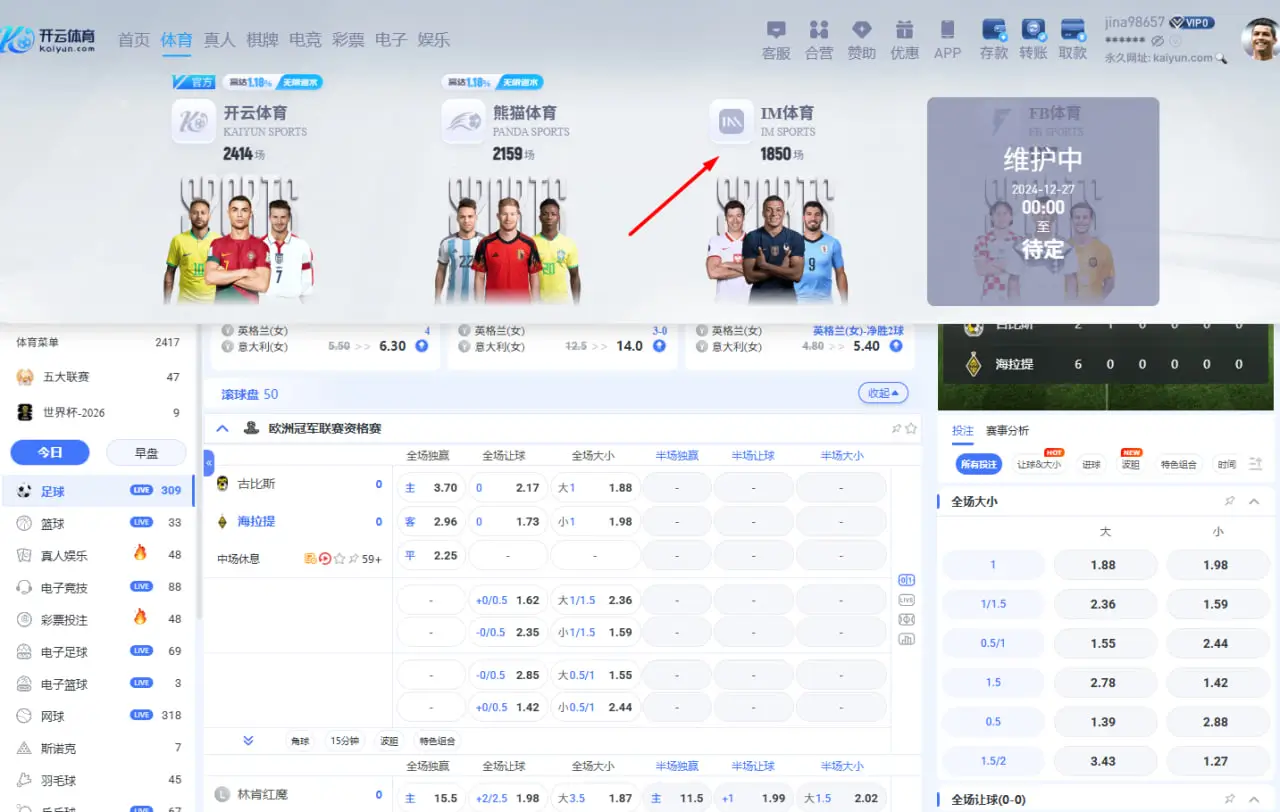Select 棋牌 in top navigation
1280x812 pixels.
262,40
